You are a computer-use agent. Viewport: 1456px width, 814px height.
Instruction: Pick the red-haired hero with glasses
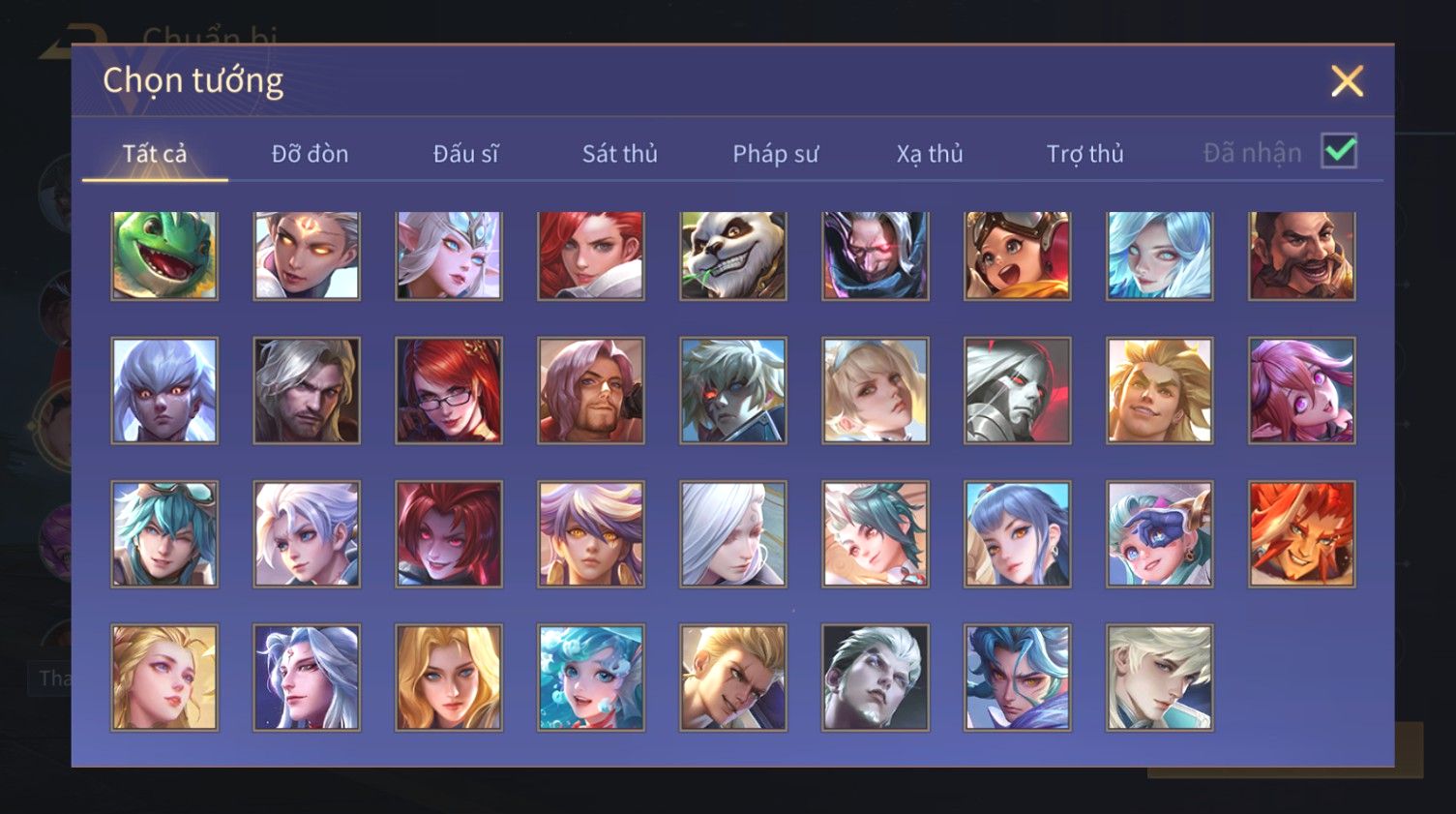click(449, 391)
